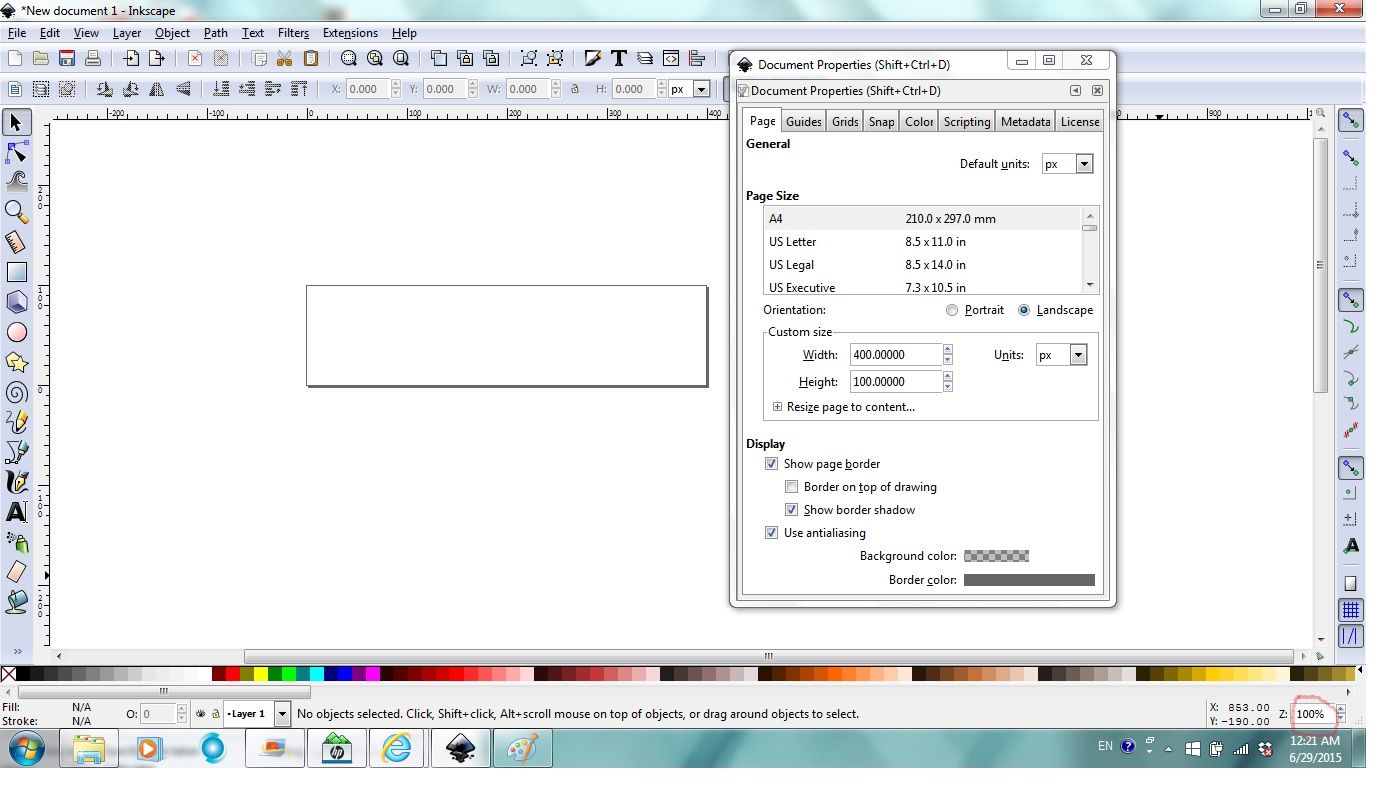1384x788 pixels.
Task: Select the Text tool in toolbox
Action: (x=17, y=512)
